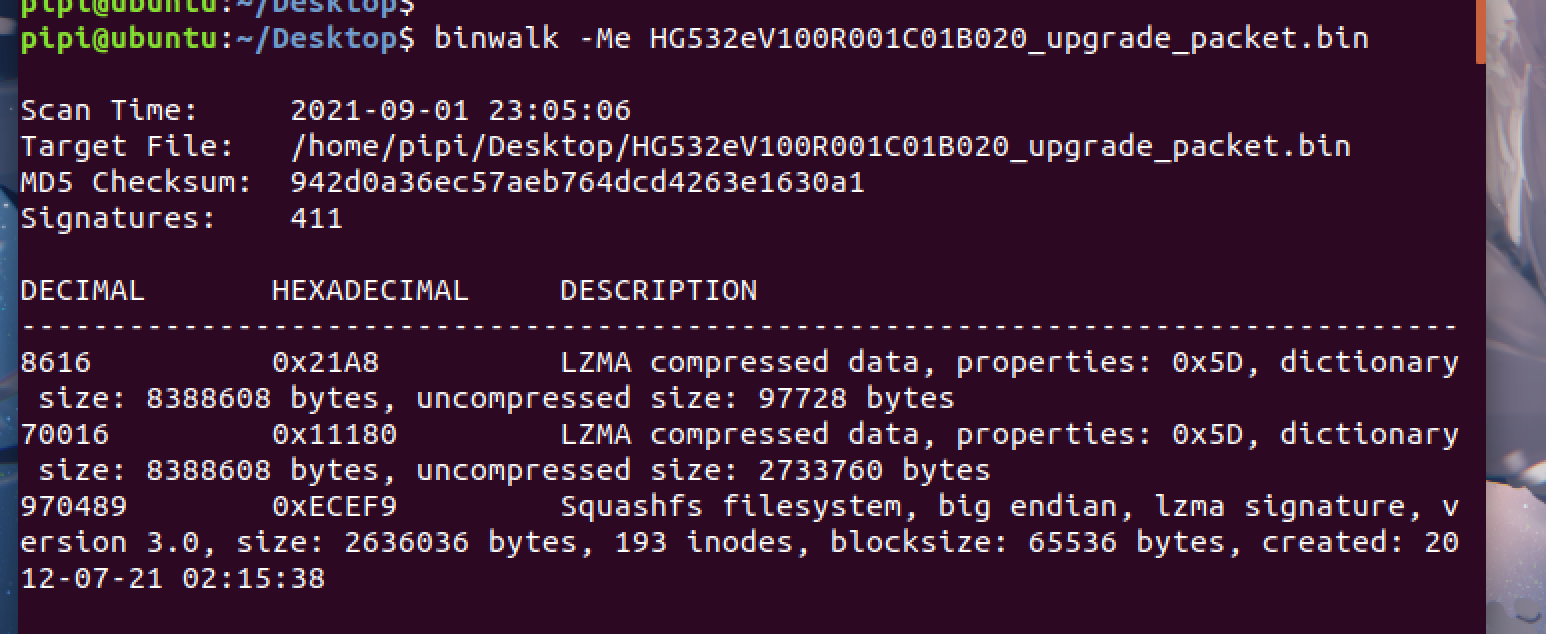Click the DECIMAL column header
1546x634 pixels.
pyautogui.click(x=83, y=290)
